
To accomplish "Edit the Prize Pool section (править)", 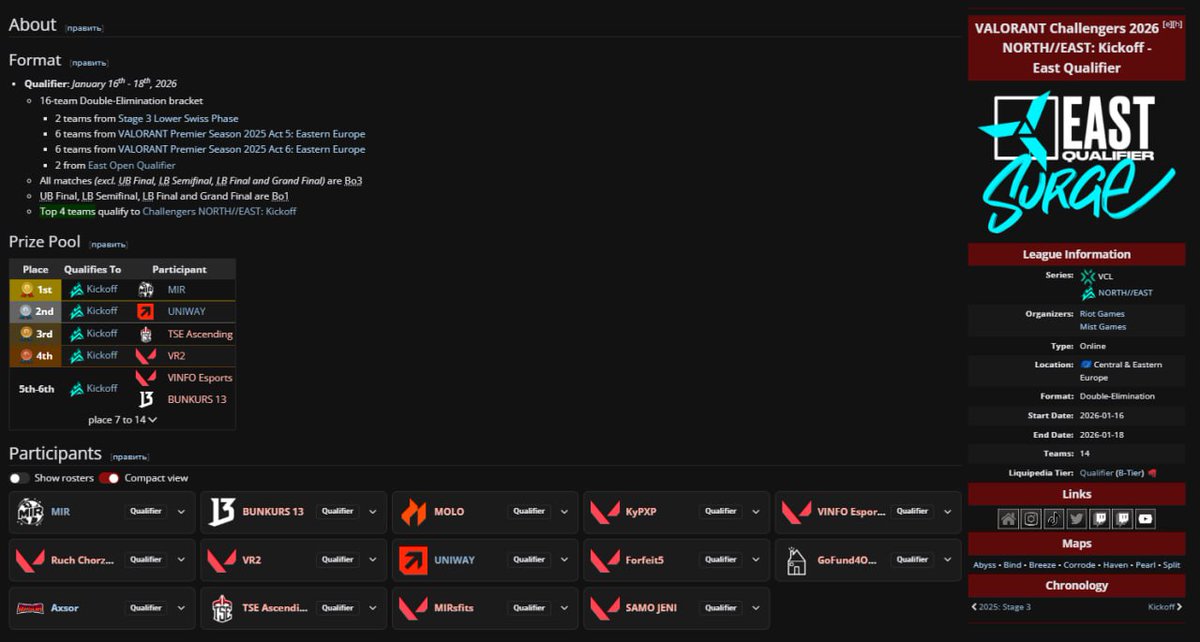I will 108,244.
